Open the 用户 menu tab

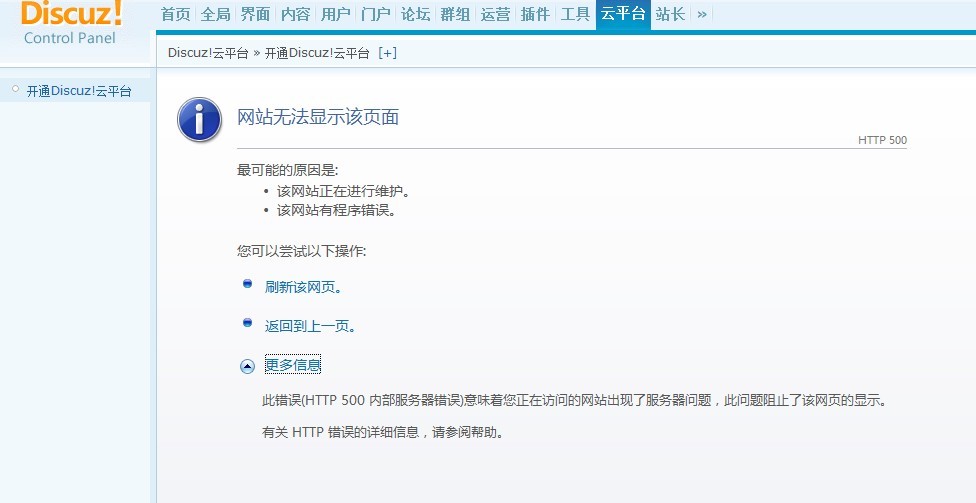tap(336, 14)
